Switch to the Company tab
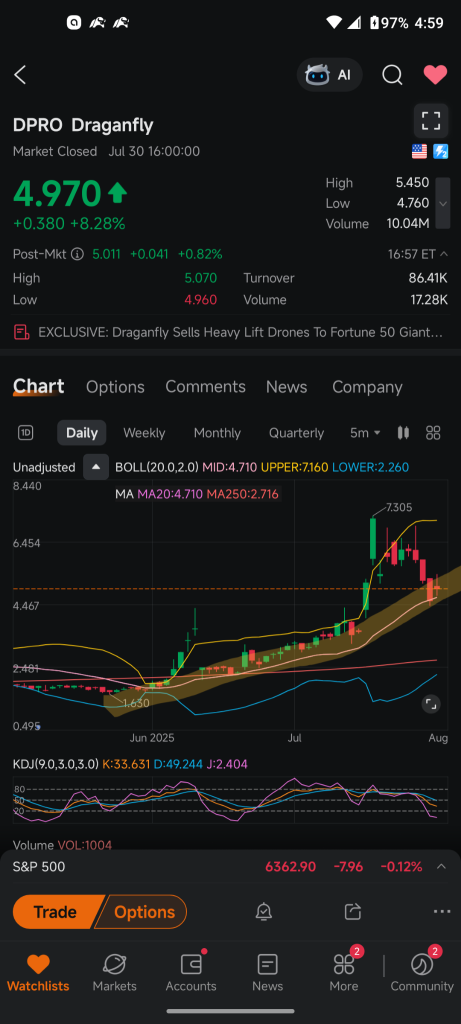This screenshot has width=461, height=1024. coord(367,387)
